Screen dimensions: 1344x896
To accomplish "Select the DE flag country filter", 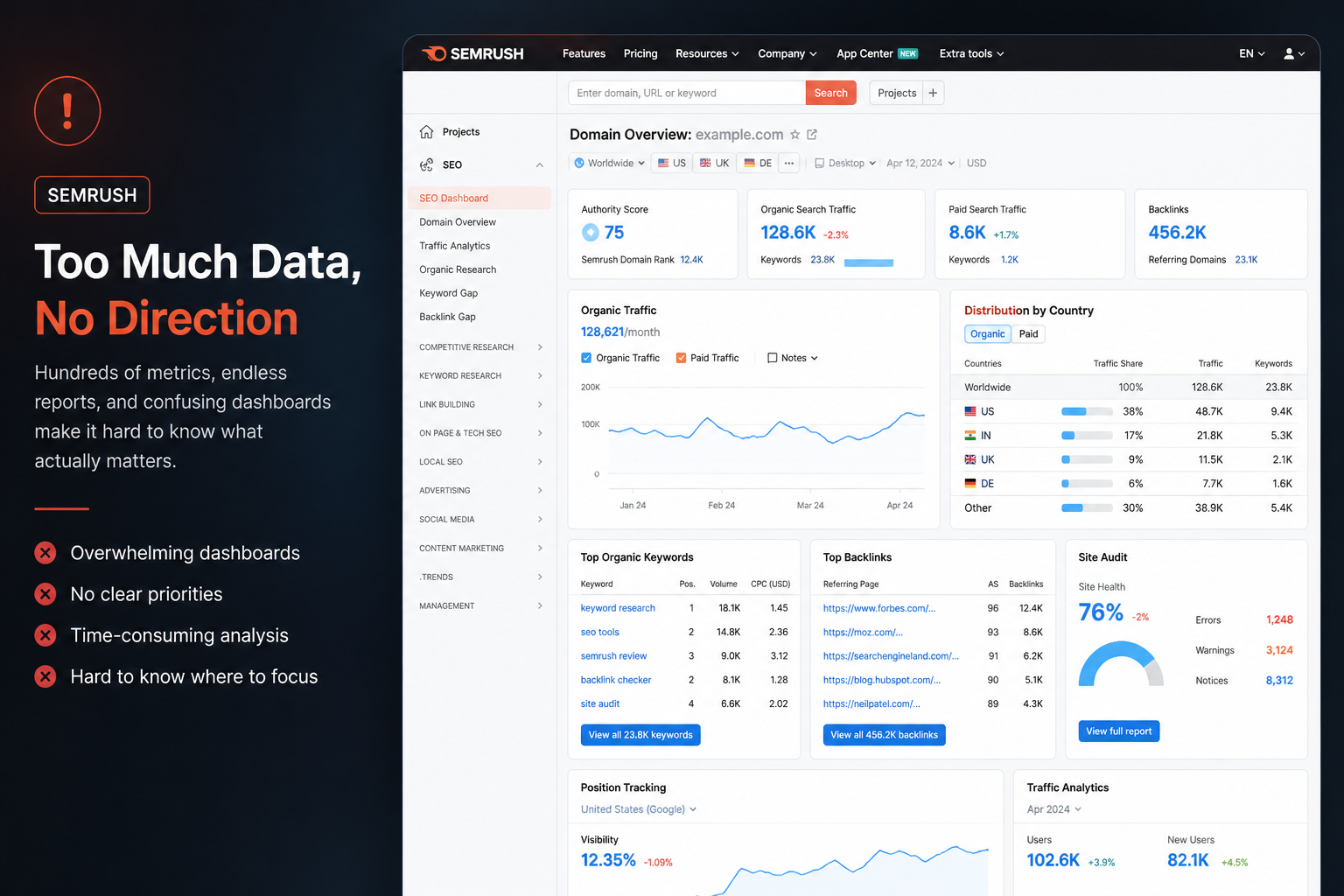I will click(x=758, y=163).
